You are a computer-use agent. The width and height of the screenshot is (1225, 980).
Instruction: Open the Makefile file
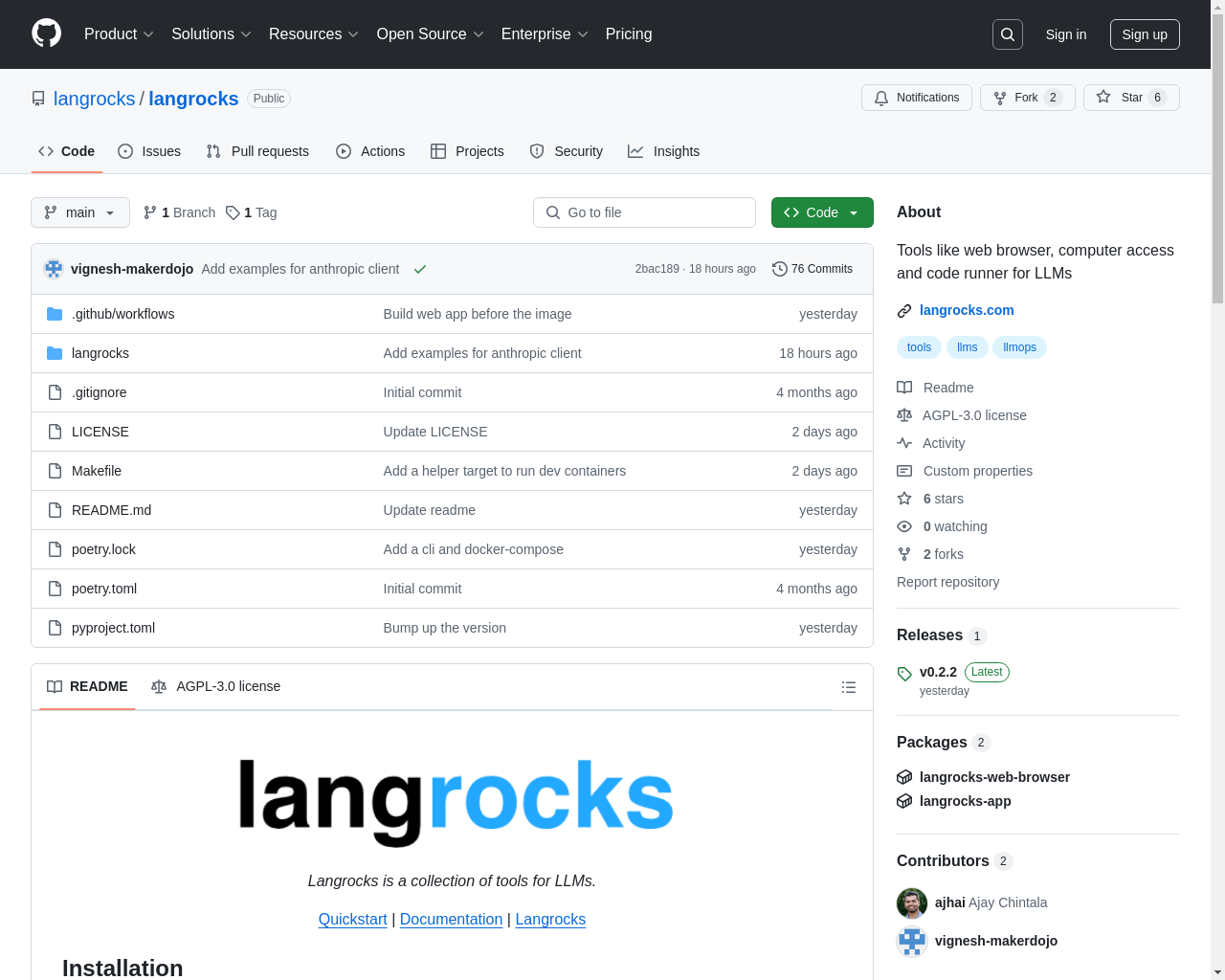tap(97, 471)
